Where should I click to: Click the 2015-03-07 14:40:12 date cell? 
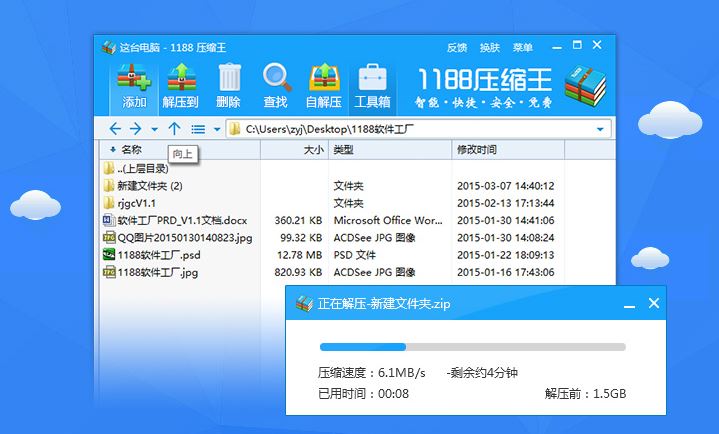coord(505,186)
